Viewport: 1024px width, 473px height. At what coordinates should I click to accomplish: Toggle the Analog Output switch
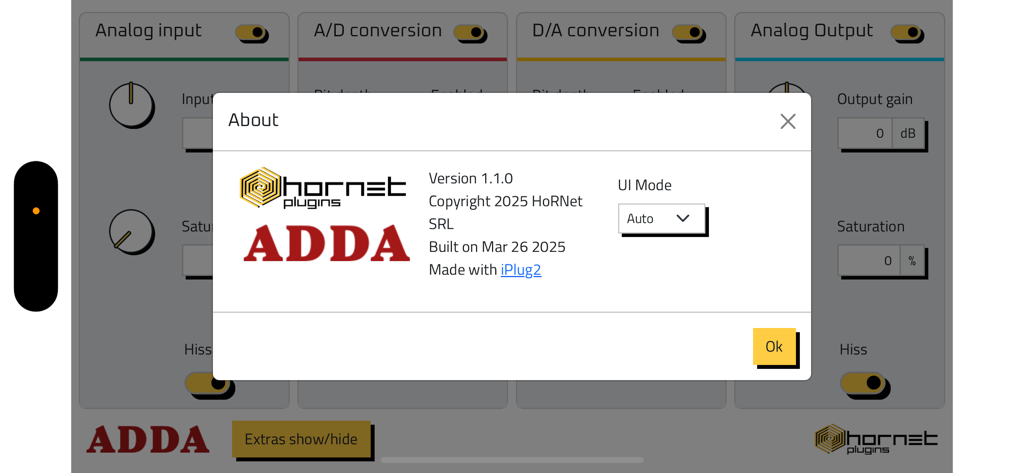tap(906, 32)
